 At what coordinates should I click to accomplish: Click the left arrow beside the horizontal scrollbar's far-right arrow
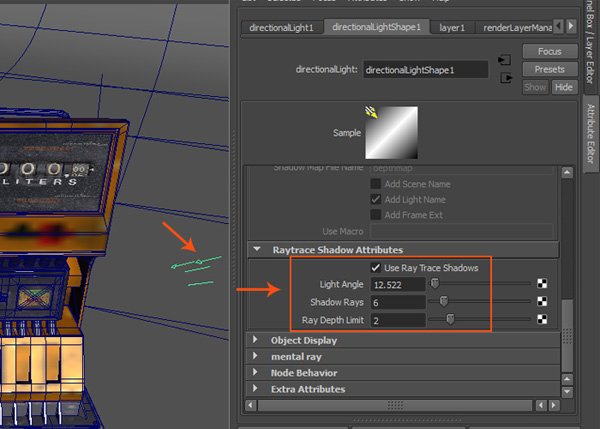click(x=541, y=405)
